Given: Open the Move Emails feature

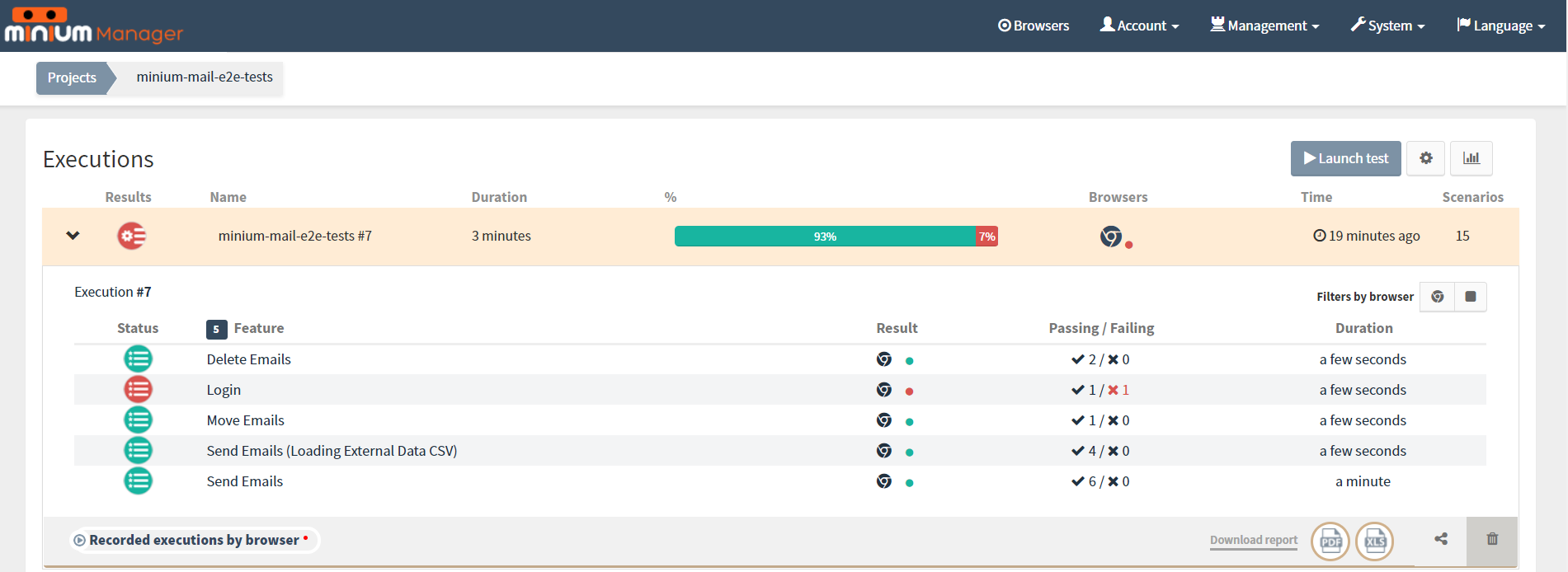Looking at the screenshot, I should click(x=245, y=420).
